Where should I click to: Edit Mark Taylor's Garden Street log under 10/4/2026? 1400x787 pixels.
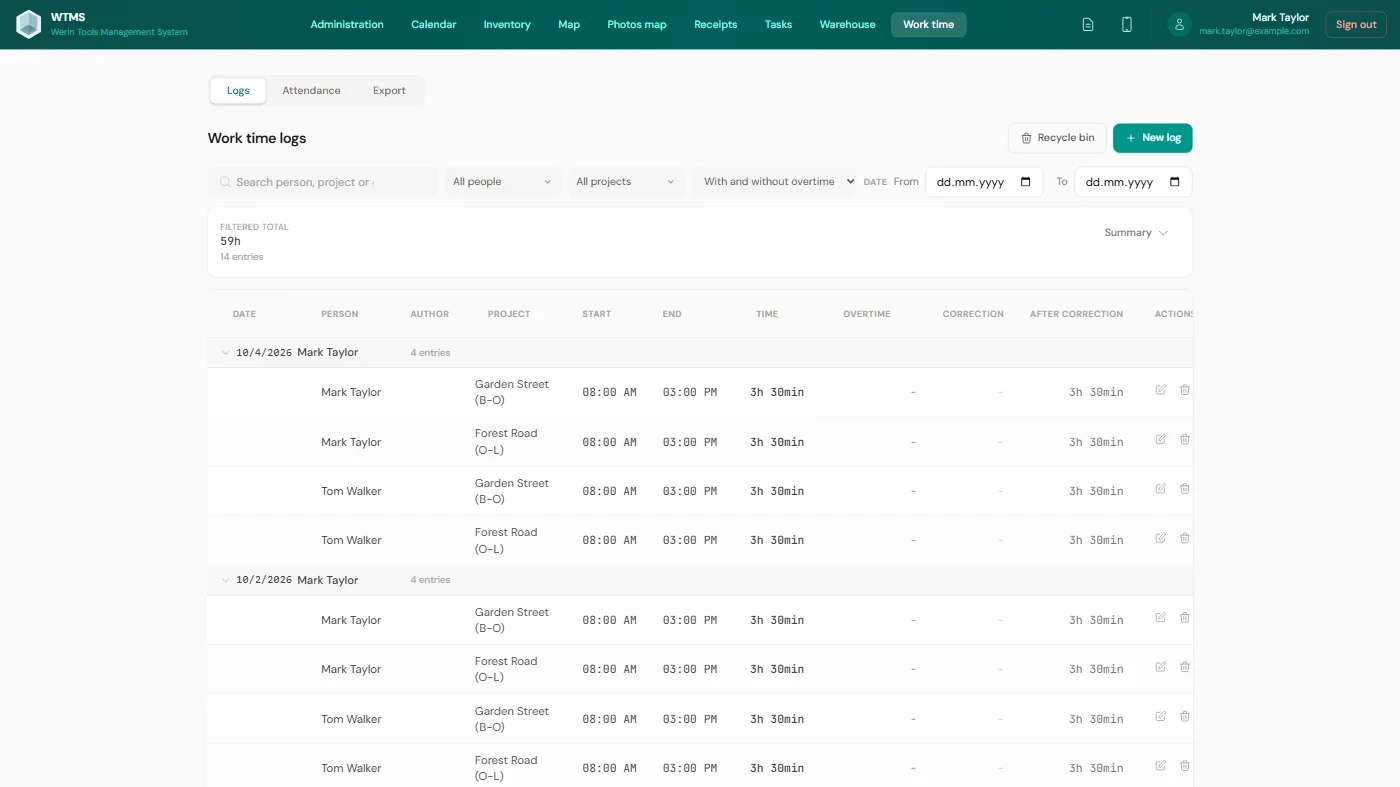[1161, 390]
